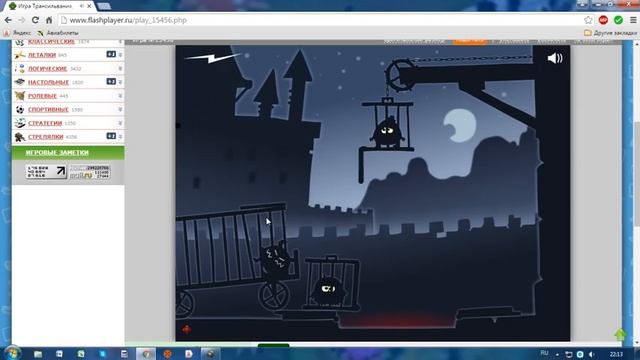Click the Спортивные soccer ball icon
This screenshot has width=640, height=360.
(20, 109)
